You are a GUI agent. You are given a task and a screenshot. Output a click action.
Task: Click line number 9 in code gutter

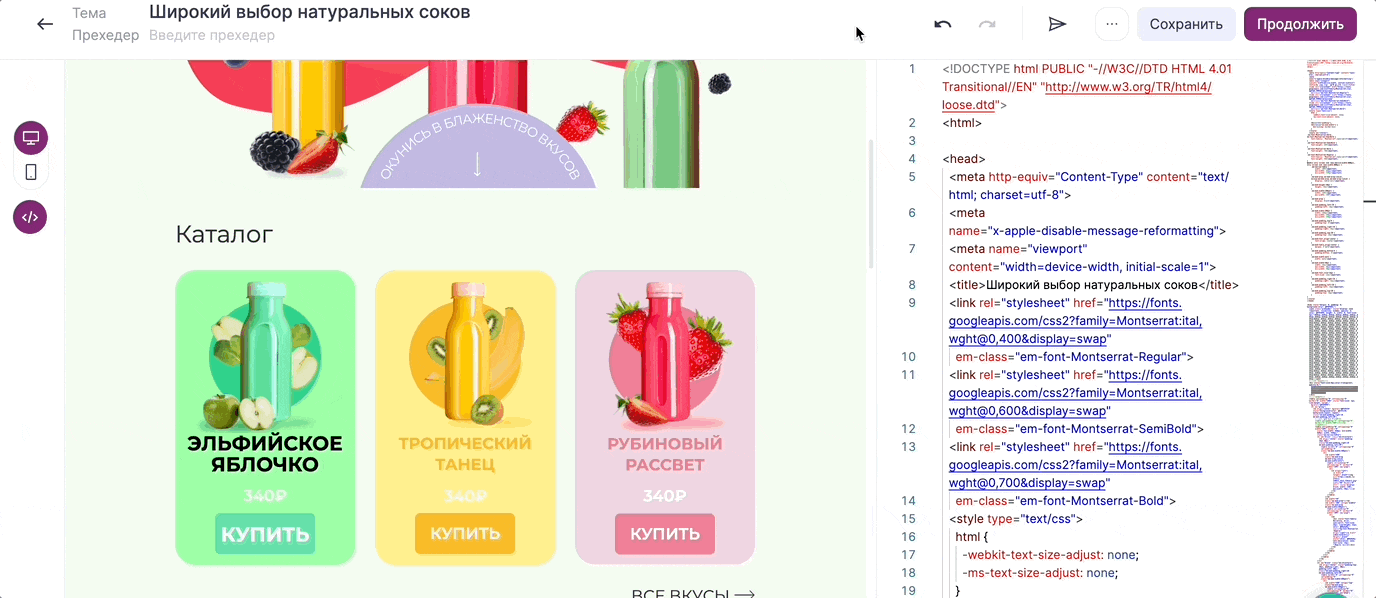click(x=911, y=303)
